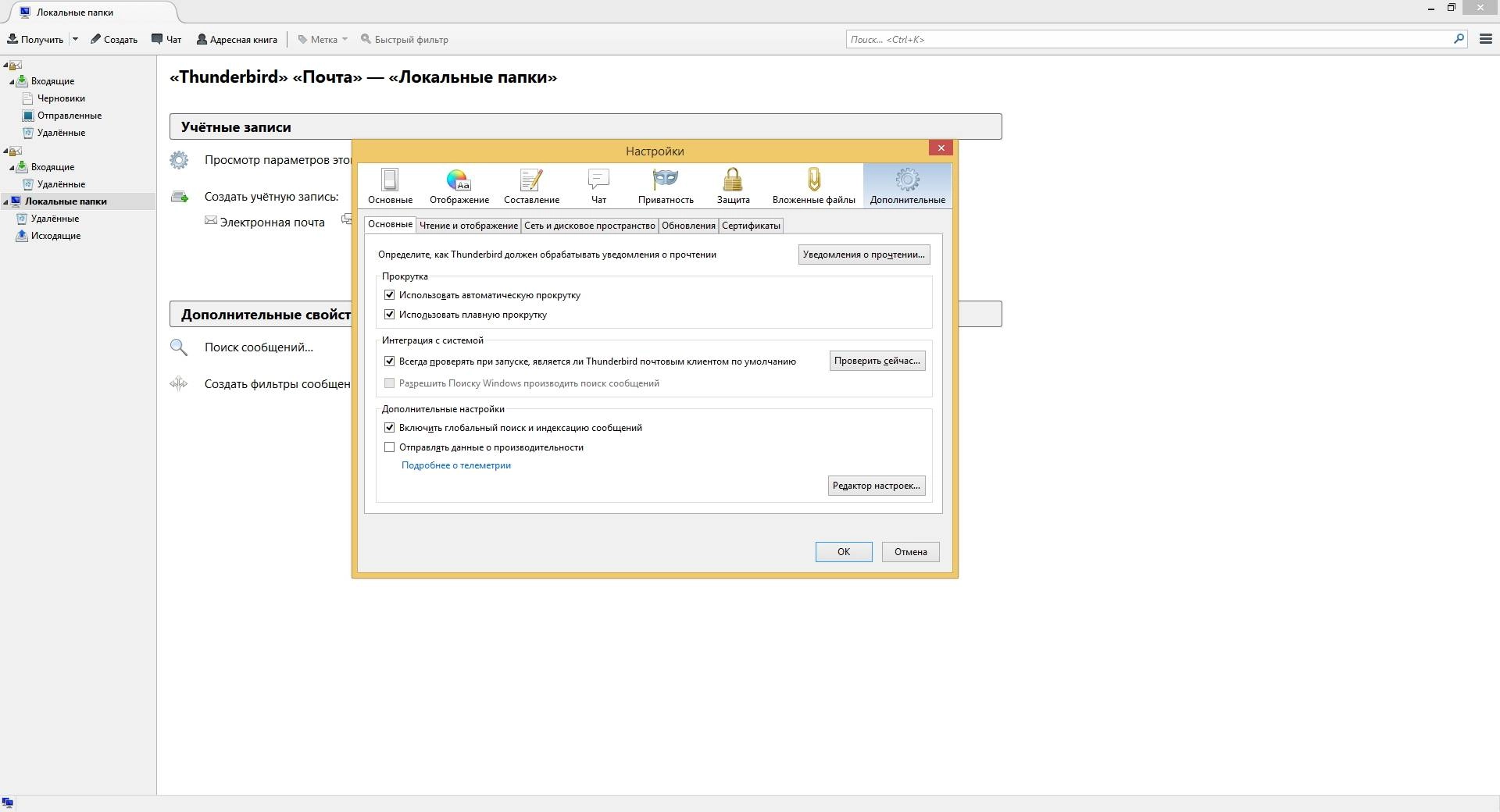Open the Приватность settings category
The image size is (1500, 812).
[665, 186]
